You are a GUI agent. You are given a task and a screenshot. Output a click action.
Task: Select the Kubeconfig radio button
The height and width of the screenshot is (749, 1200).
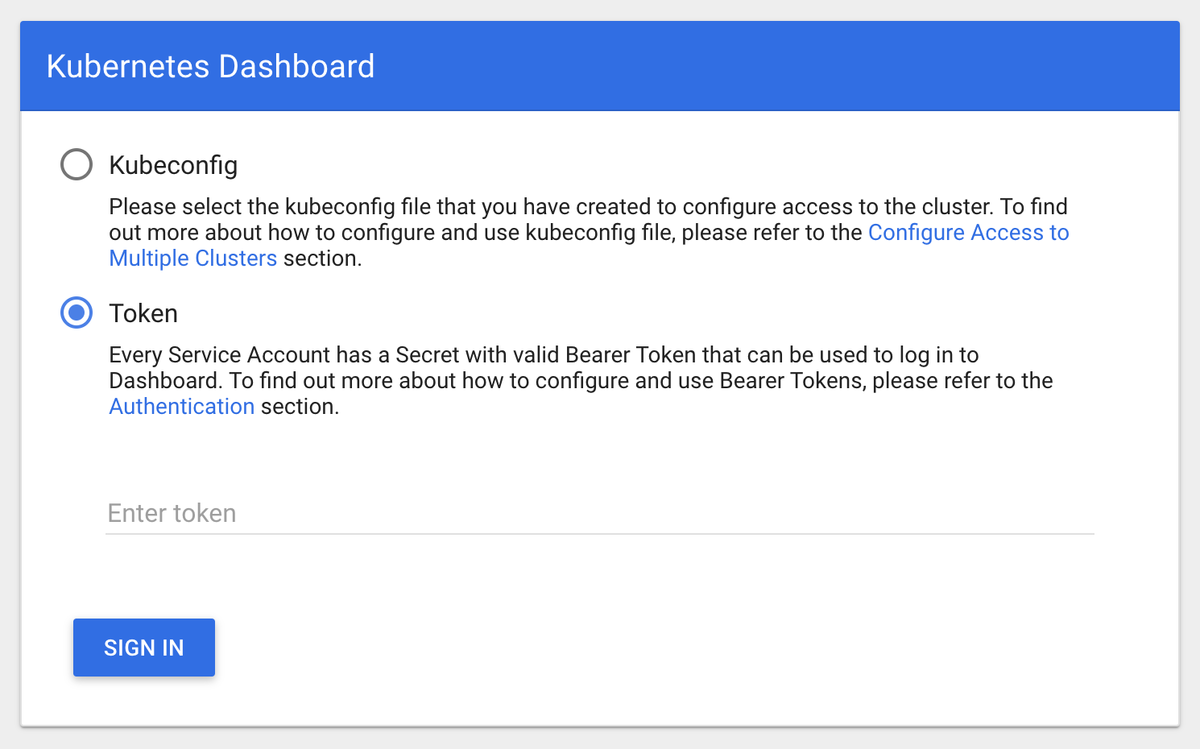(77, 164)
